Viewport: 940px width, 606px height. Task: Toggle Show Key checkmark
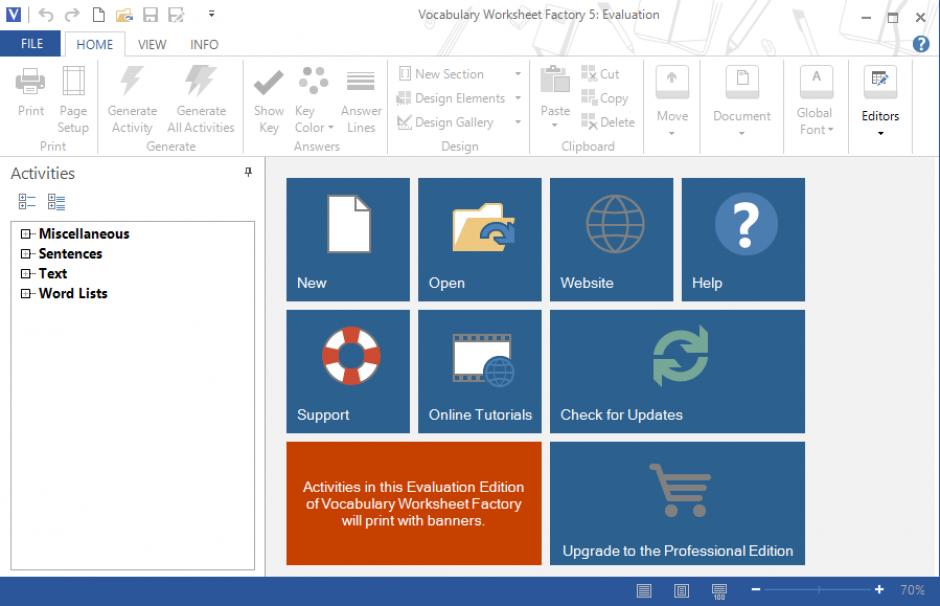point(269,100)
